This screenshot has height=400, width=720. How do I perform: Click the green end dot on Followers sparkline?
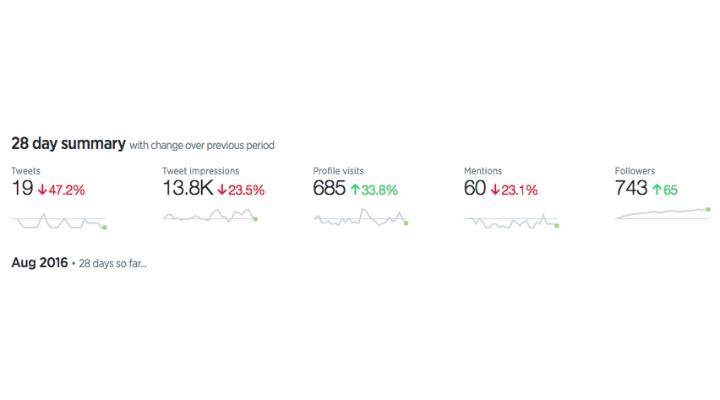pos(708,209)
